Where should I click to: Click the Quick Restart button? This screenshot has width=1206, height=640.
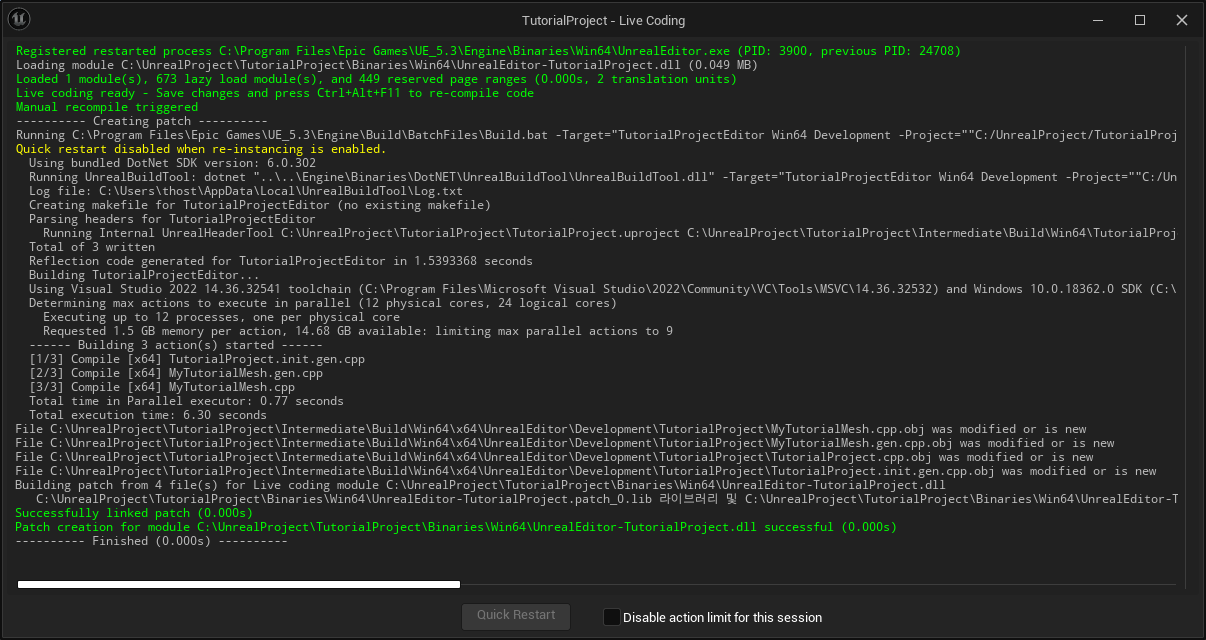pyautogui.click(x=516, y=616)
